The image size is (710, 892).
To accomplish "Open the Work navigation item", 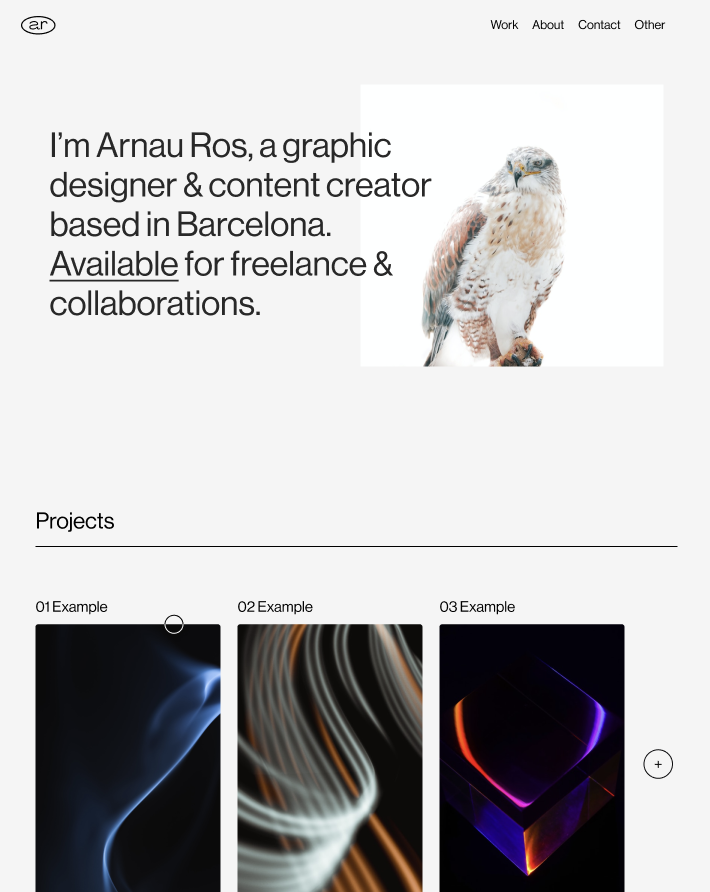I will pos(504,25).
